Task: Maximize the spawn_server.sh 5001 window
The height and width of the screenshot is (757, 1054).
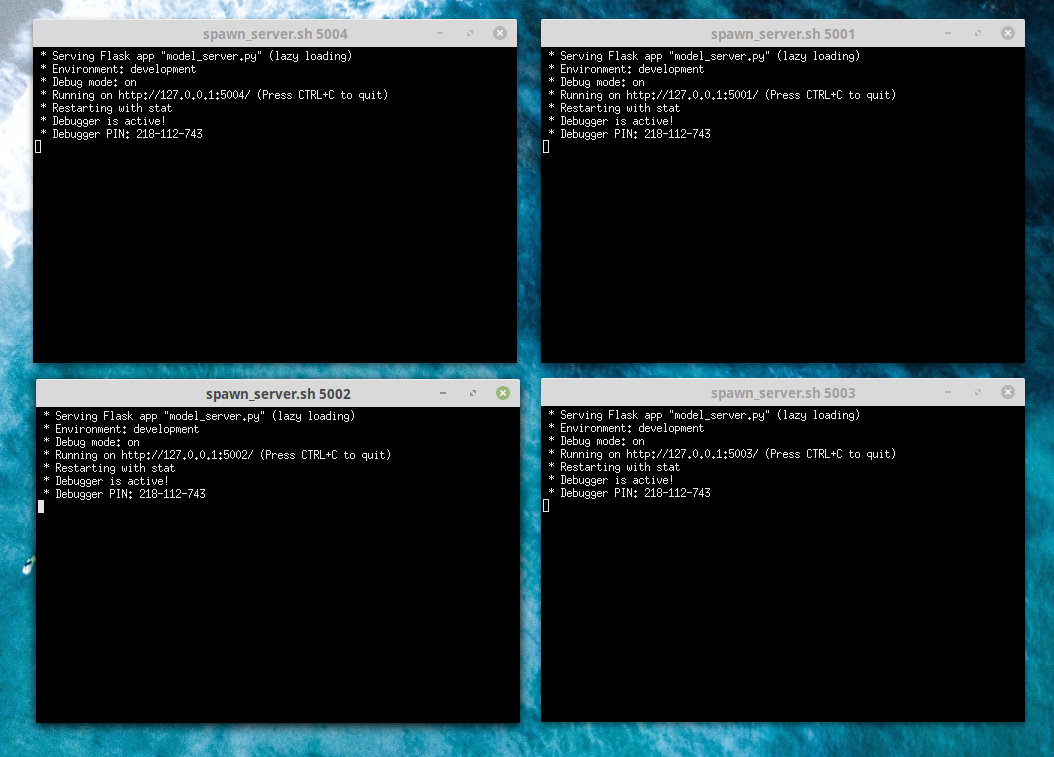Action: [x=977, y=32]
